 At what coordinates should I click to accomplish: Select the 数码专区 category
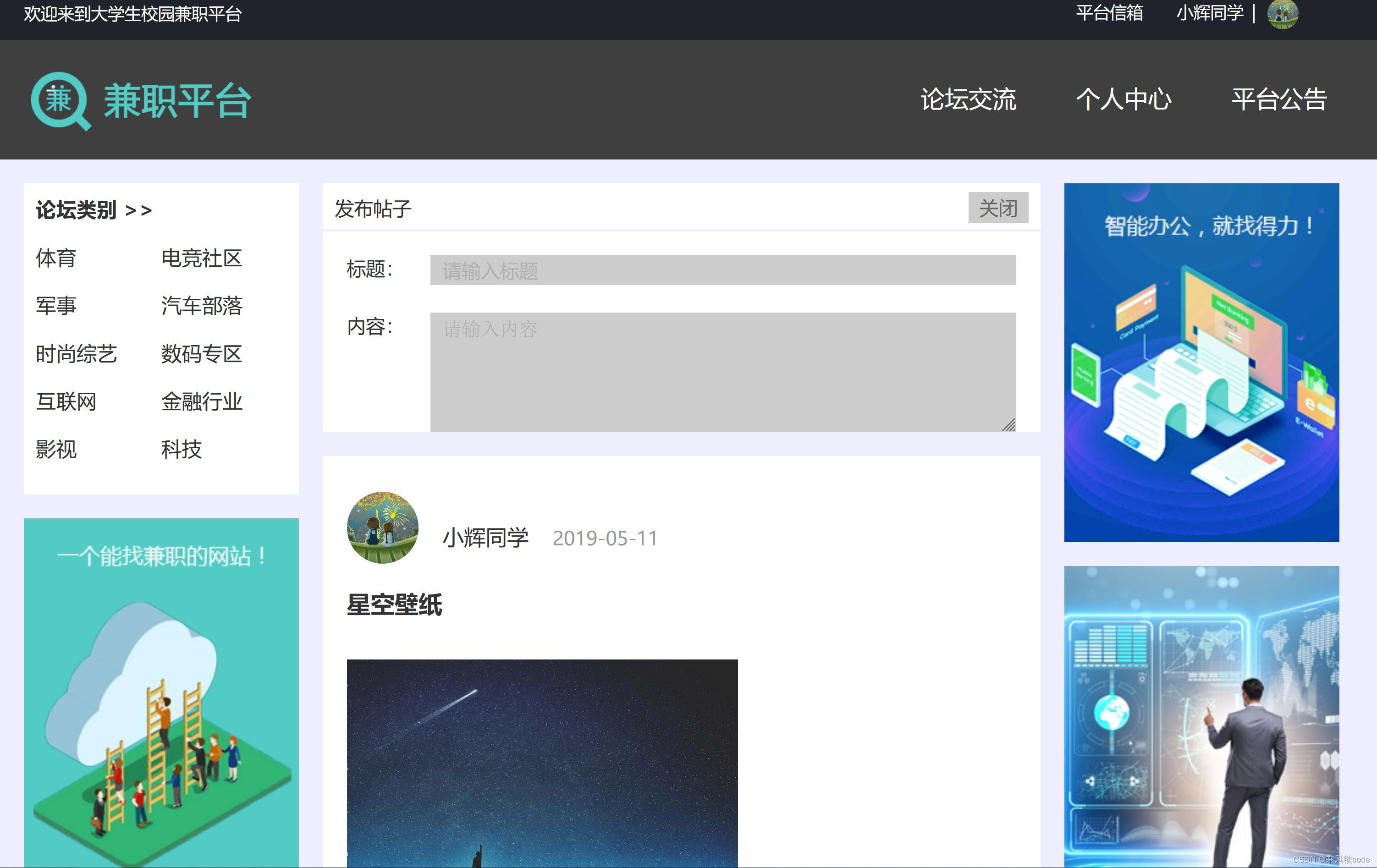(201, 355)
